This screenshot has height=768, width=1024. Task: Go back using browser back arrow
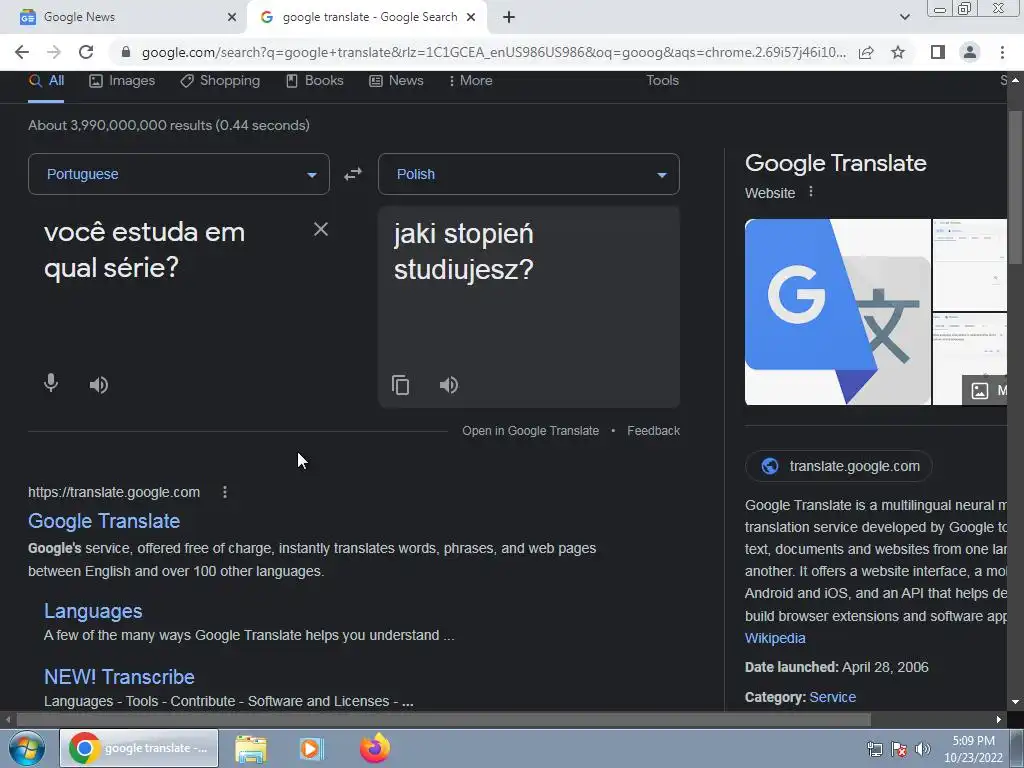click(x=22, y=52)
